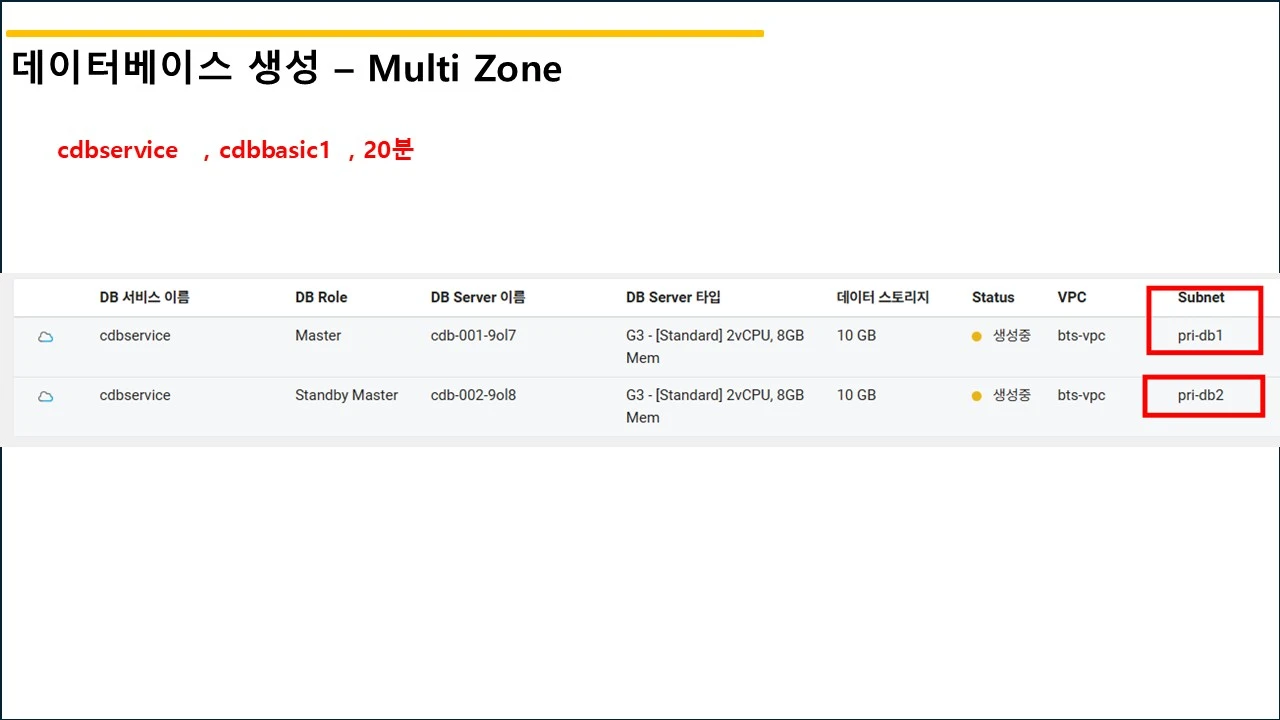Click the VPC column header
The height and width of the screenshot is (720, 1280).
(1072, 297)
